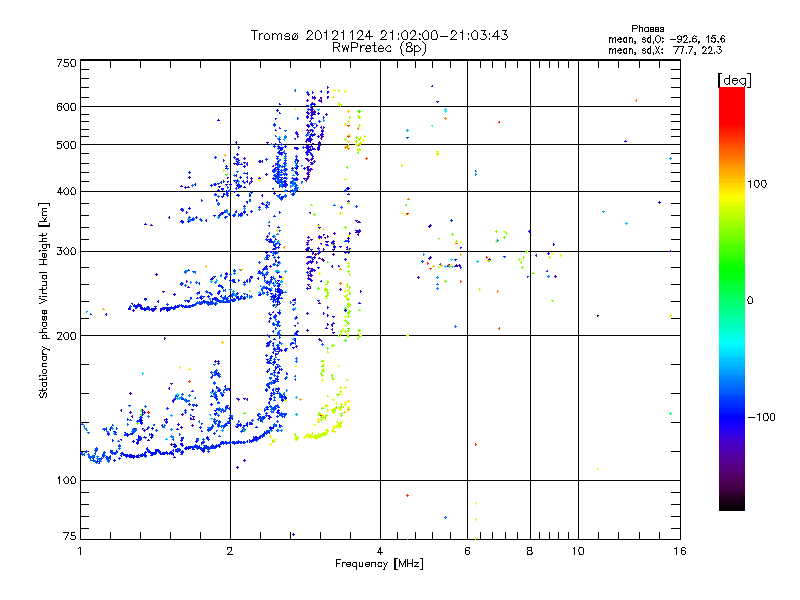Click the black colorbar bottom end
Viewport: 800px width, 600px height.
click(732, 504)
